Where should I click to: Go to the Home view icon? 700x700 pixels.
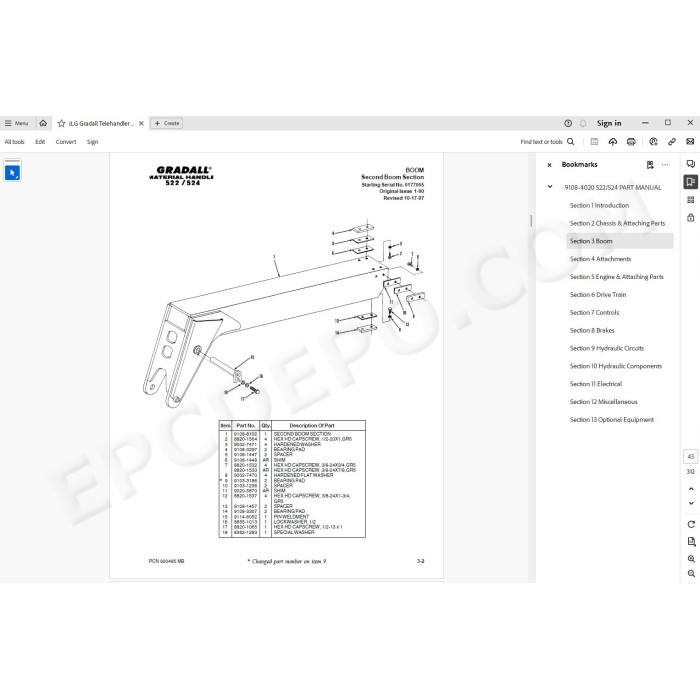click(x=43, y=123)
